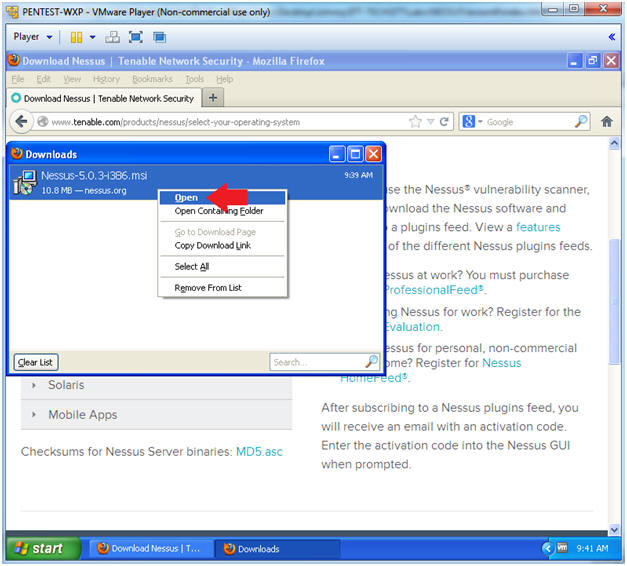This screenshot has width=627, height=566.
Task: Click the page scrollbar up arrow
Action: [x=614, y=143]
